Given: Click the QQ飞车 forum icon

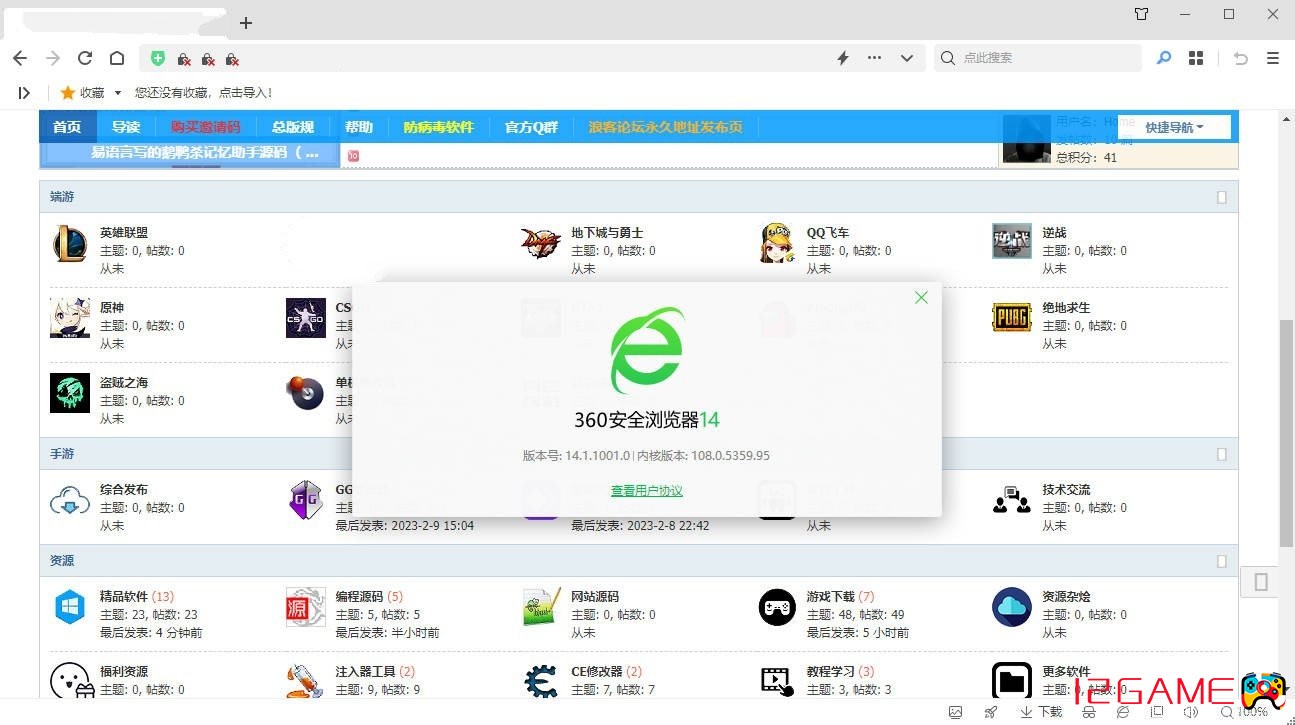Looking at the screenshot, I should point(777,243).
